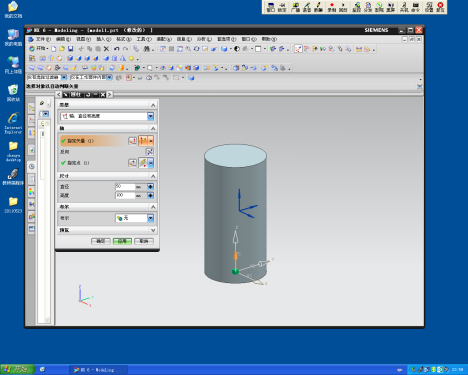Click the 反向 reverse direction icon
Viewport: 468px width, 375px height.
[150, 152]
